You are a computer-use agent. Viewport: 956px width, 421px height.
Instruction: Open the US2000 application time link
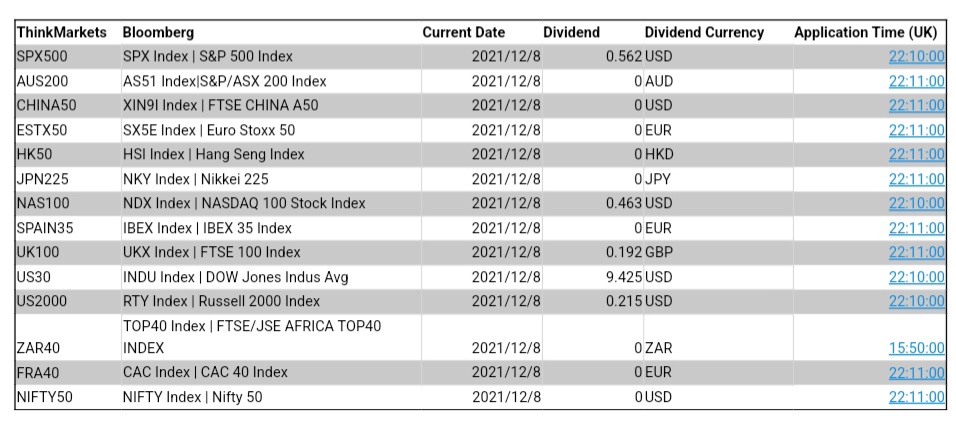tap(916, 301)
